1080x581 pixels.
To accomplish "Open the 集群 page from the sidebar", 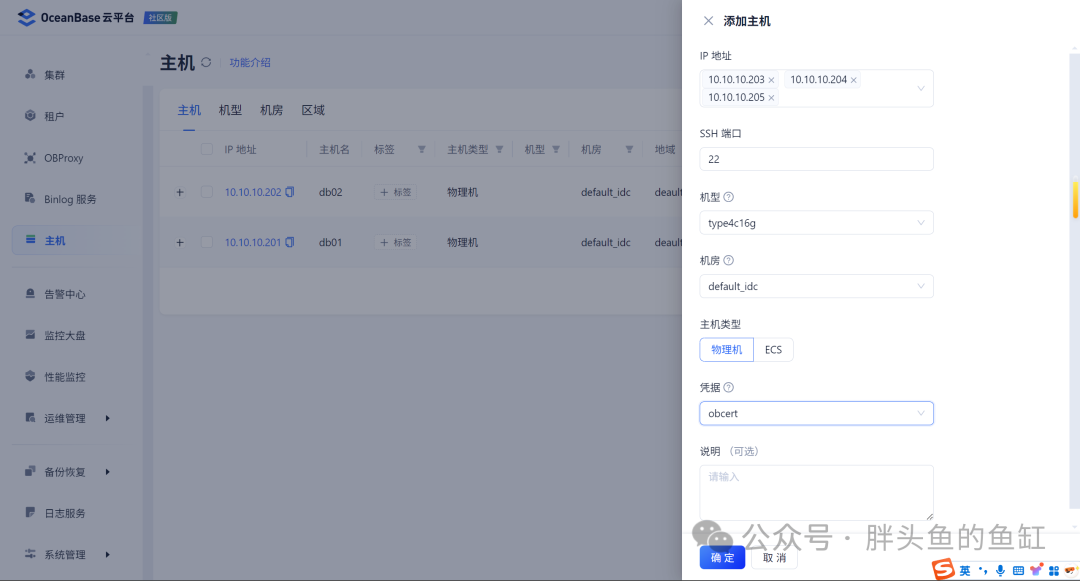I will click(x=54, y=75).
